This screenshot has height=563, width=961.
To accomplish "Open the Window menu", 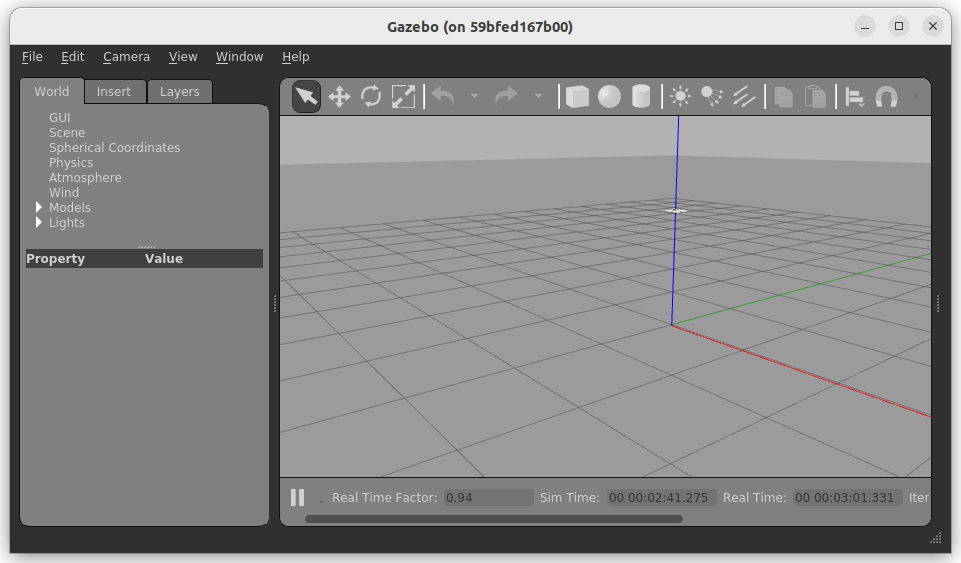I will click(x=239, y=57).
